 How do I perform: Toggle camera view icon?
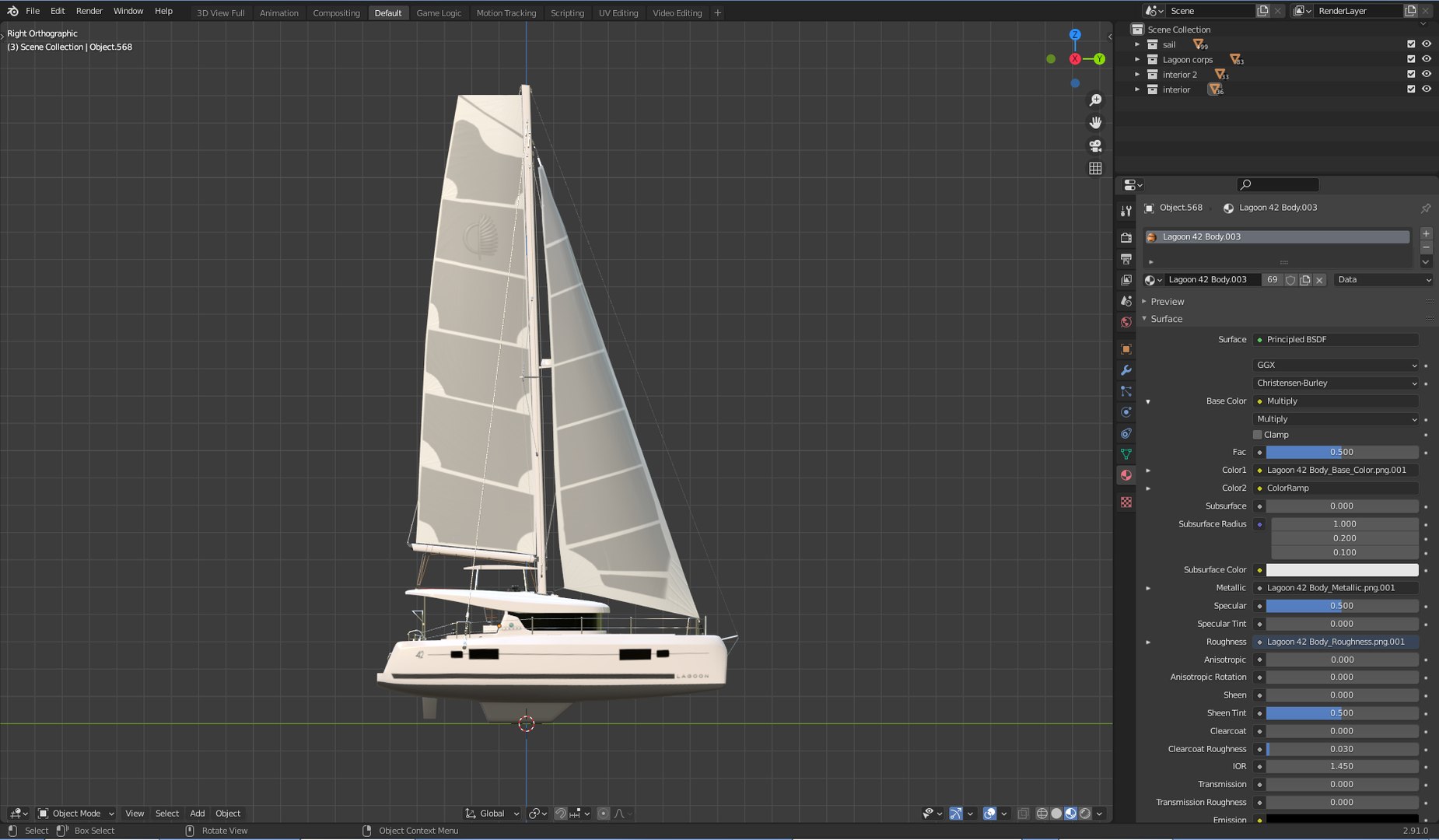1095,145
